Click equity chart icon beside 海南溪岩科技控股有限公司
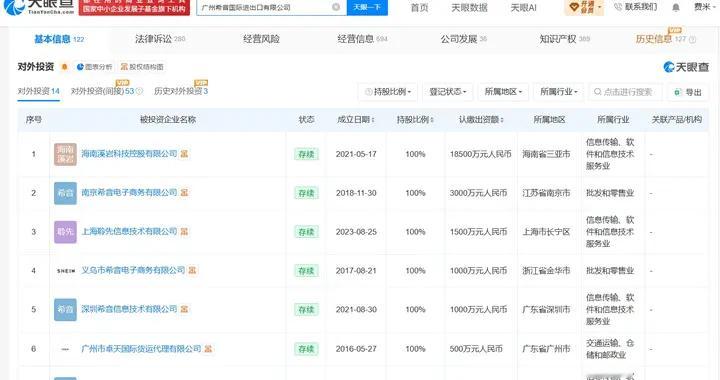This screenshot has width=720, height=380. (184, 154)
